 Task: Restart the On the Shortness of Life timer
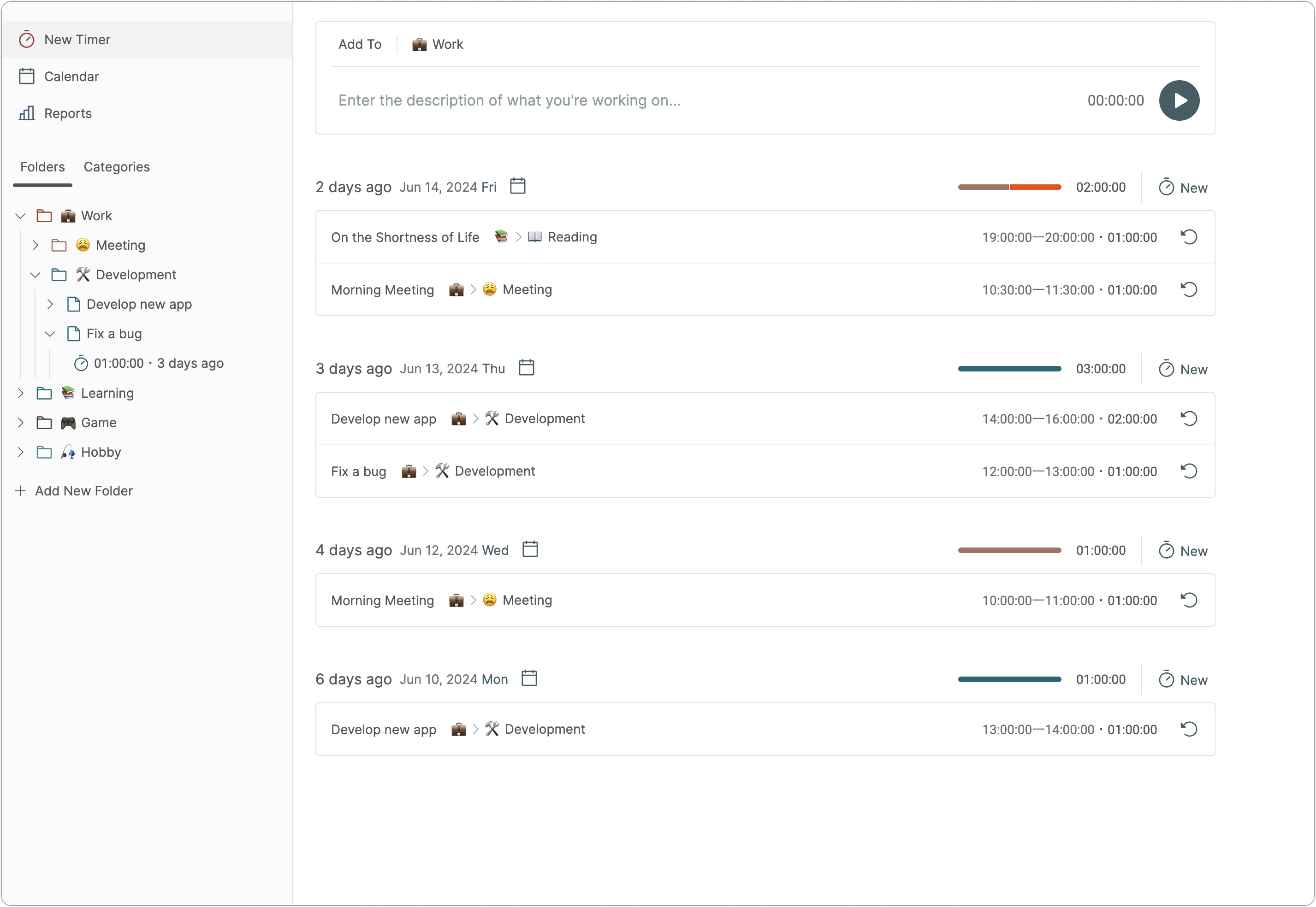pyautogui.click(x=1189, y=237)
